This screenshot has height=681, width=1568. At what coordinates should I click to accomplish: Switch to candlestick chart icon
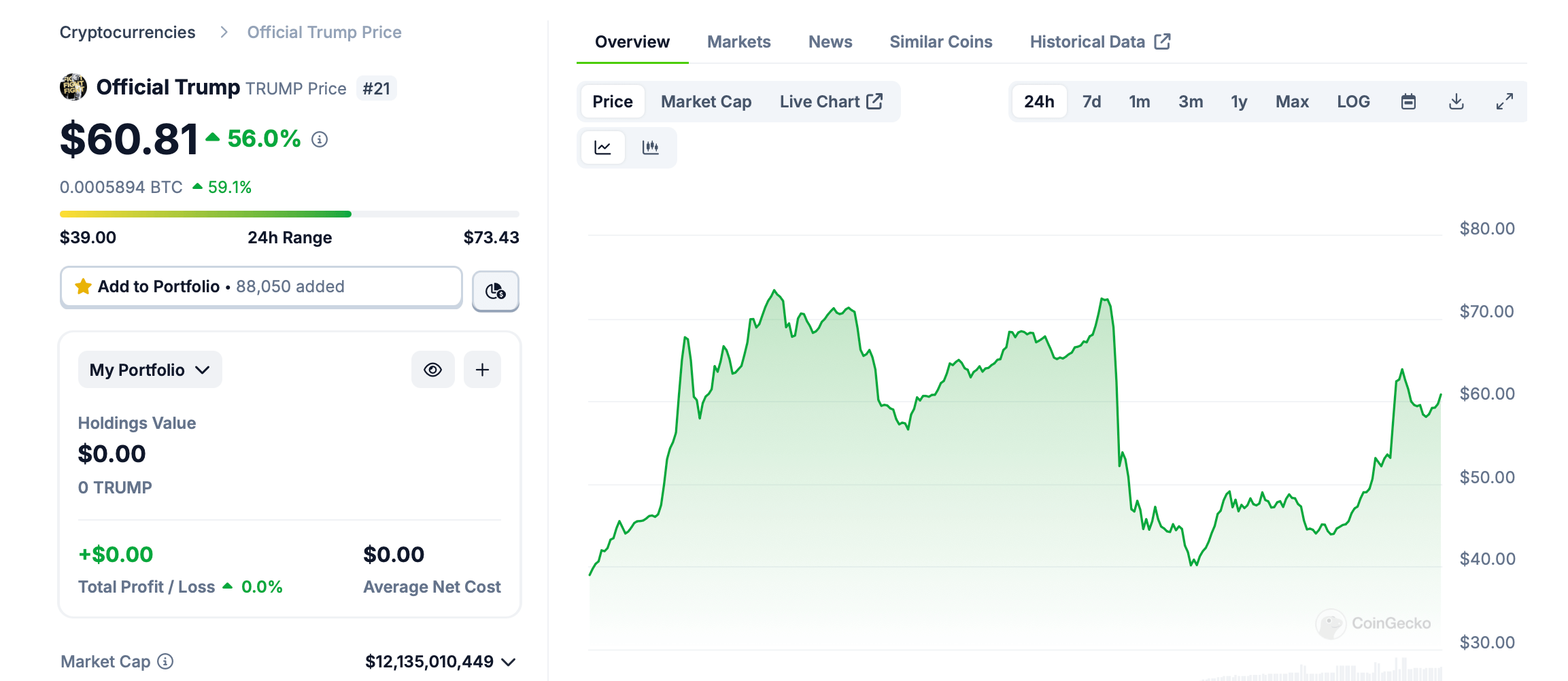pyautogui.click(x=651, y=147)
